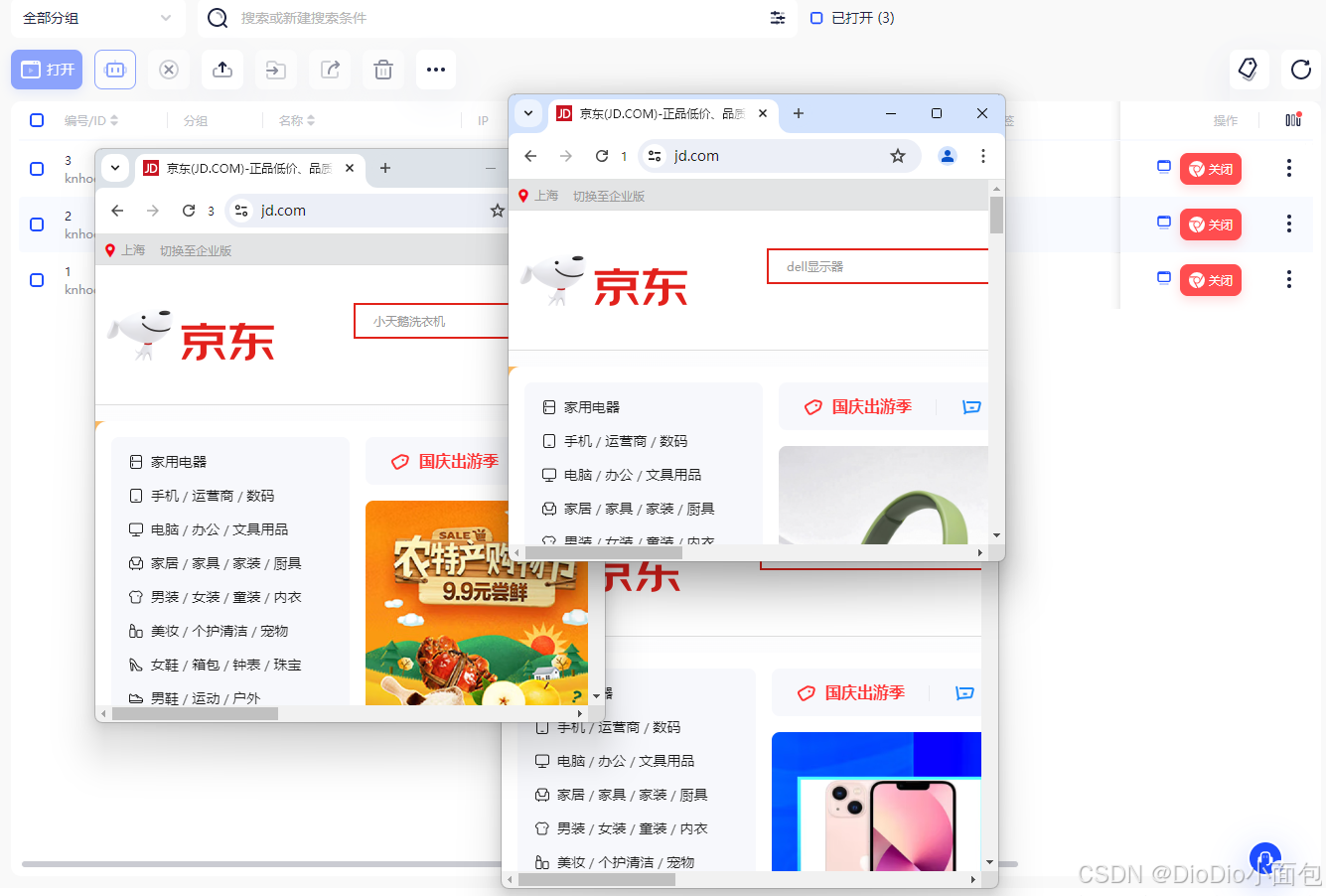The width and height of the screenshot is (1326, 896).
Task: Click the filter sliders icon beside search bar
Action: pyautogui.click(x=777, y=18)
